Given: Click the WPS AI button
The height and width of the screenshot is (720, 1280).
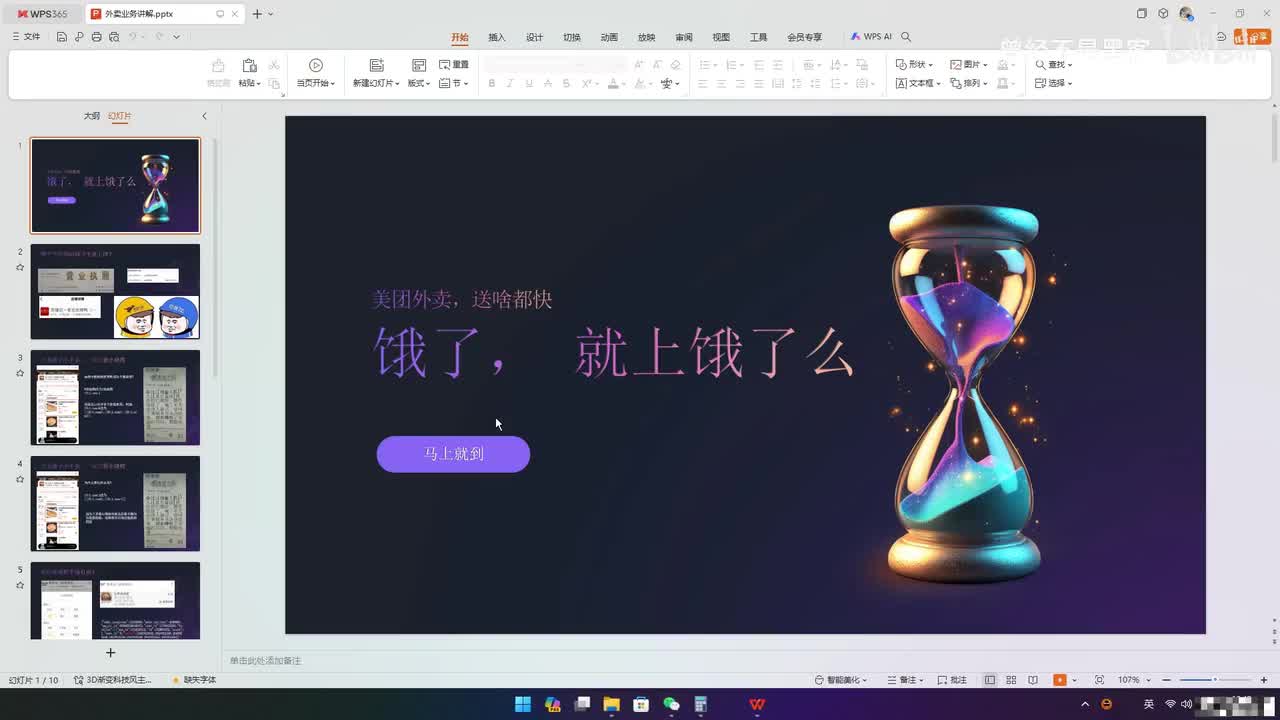Looking at the screenshot, I should 871,37.
